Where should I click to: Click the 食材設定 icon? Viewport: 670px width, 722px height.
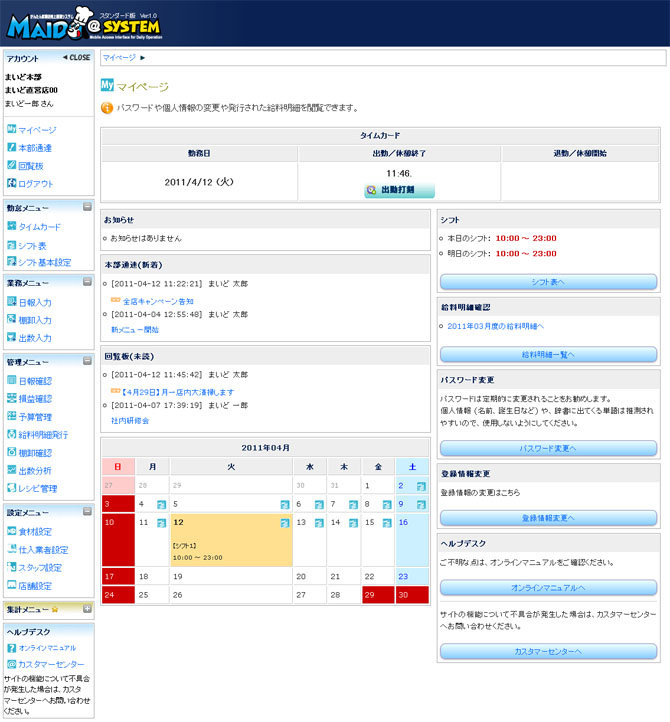click(12, 531)
